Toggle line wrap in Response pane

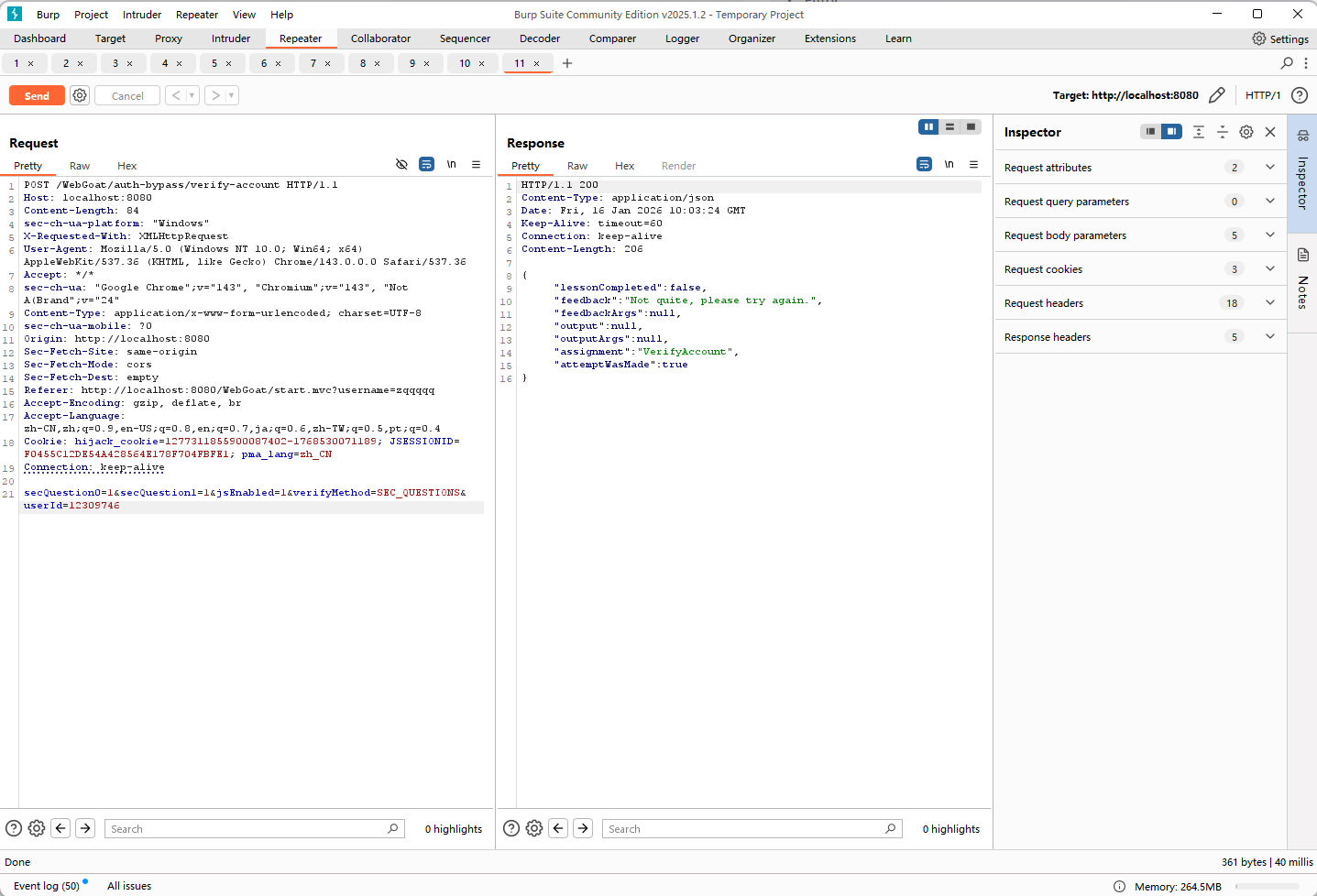[x=924, y=165]
